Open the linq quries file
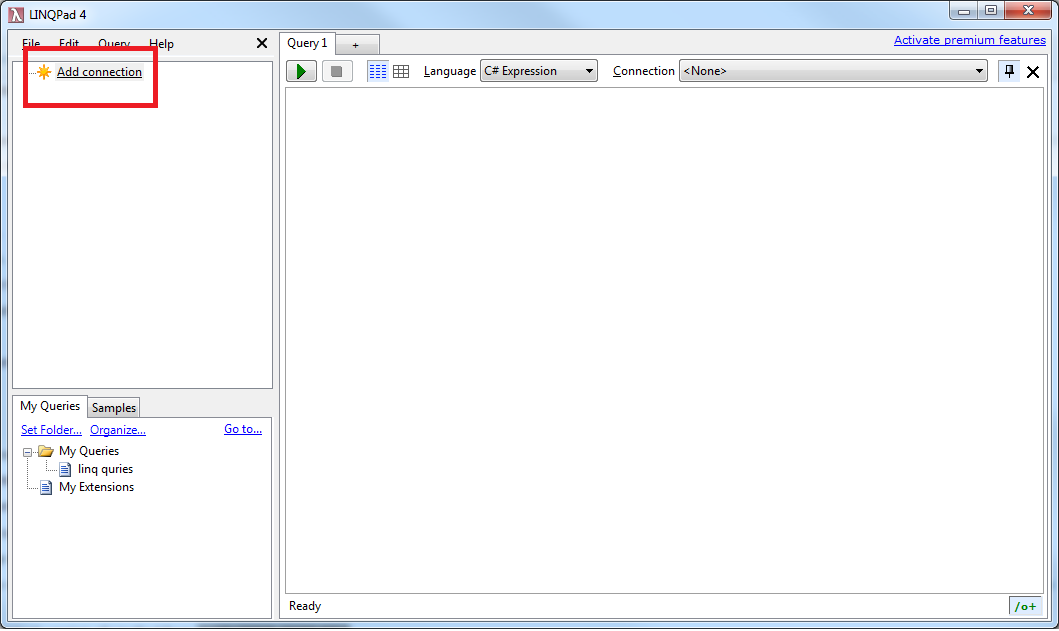The height and width of the screenshot is (631, 1059). pyautogui.click(x=105, y=469)
